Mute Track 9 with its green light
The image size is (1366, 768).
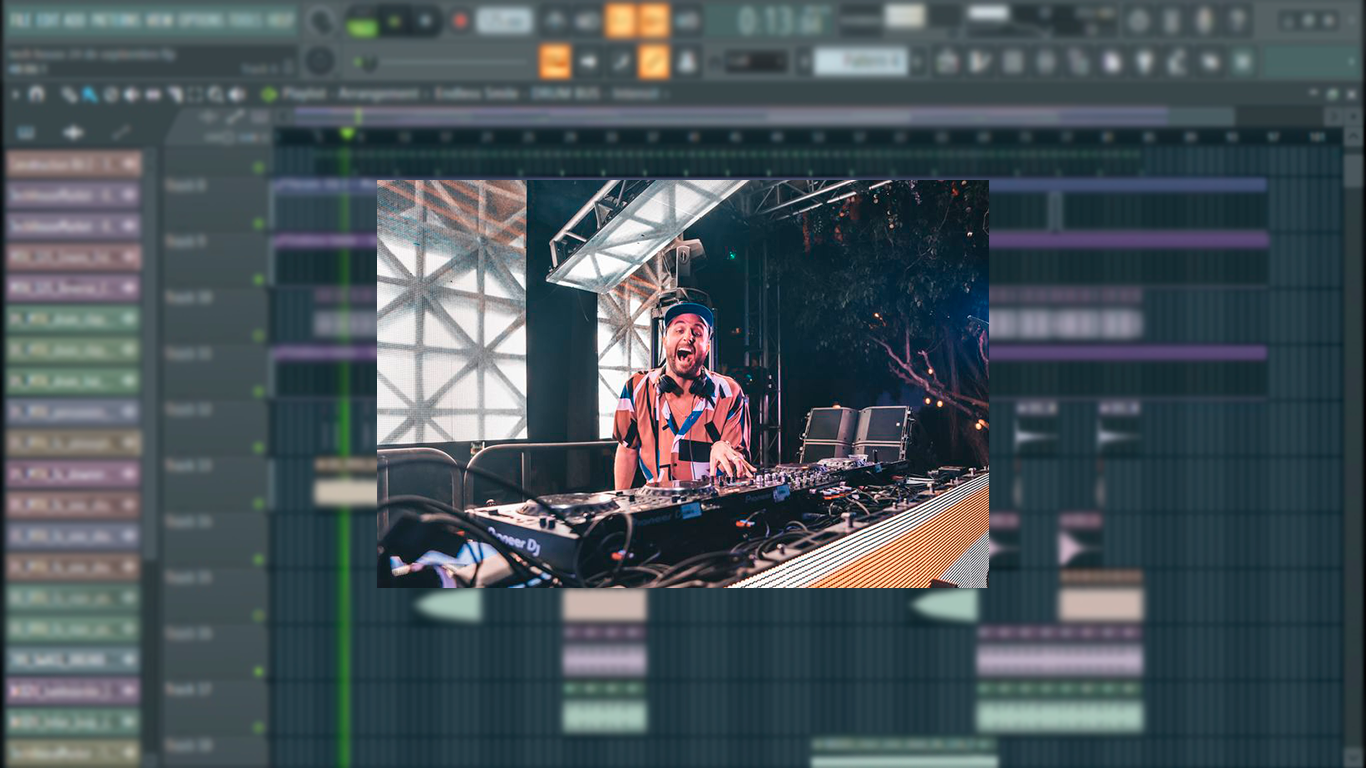259,280
